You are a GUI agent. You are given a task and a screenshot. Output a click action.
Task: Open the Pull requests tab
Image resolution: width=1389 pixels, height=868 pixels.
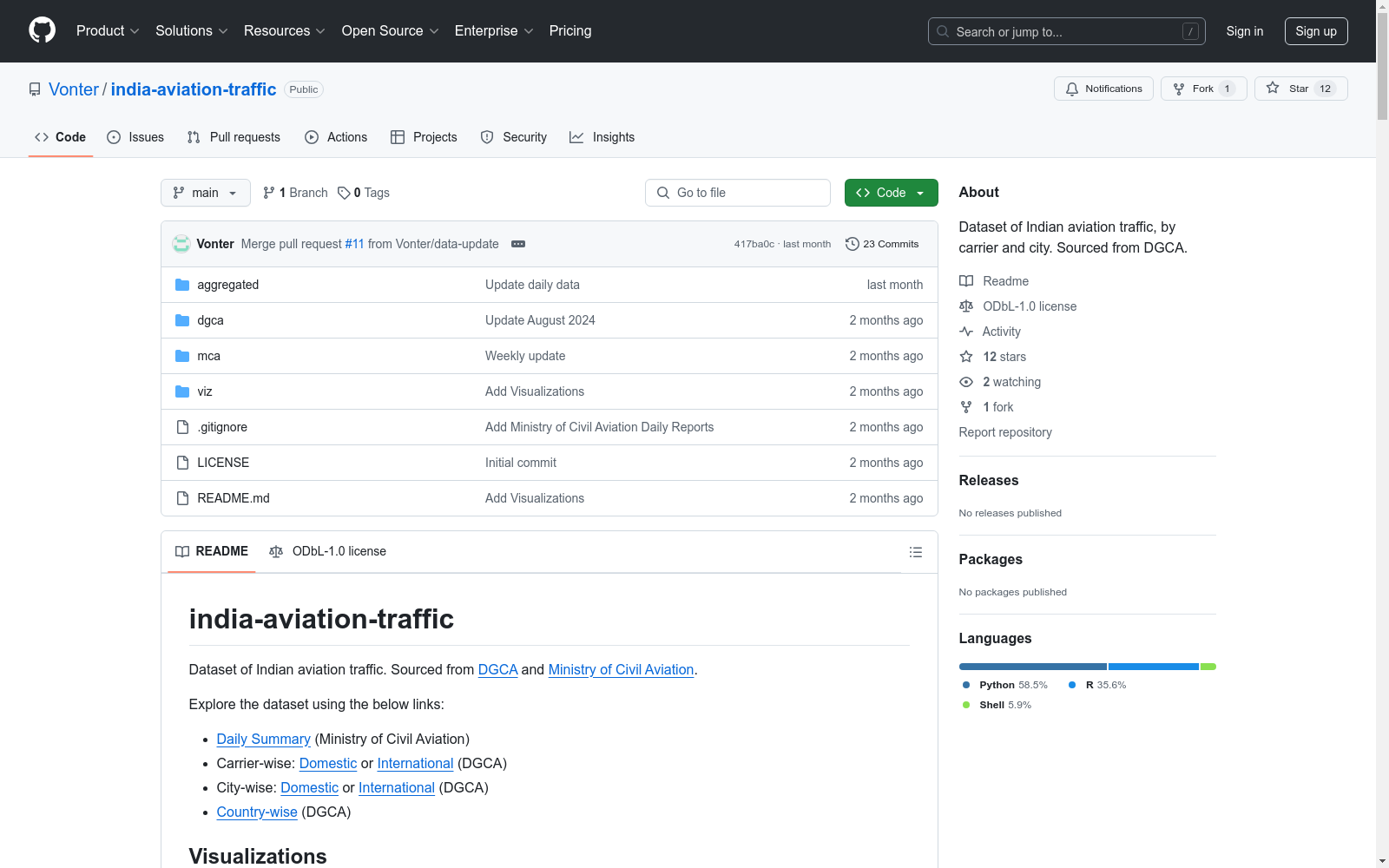(234, 137)
